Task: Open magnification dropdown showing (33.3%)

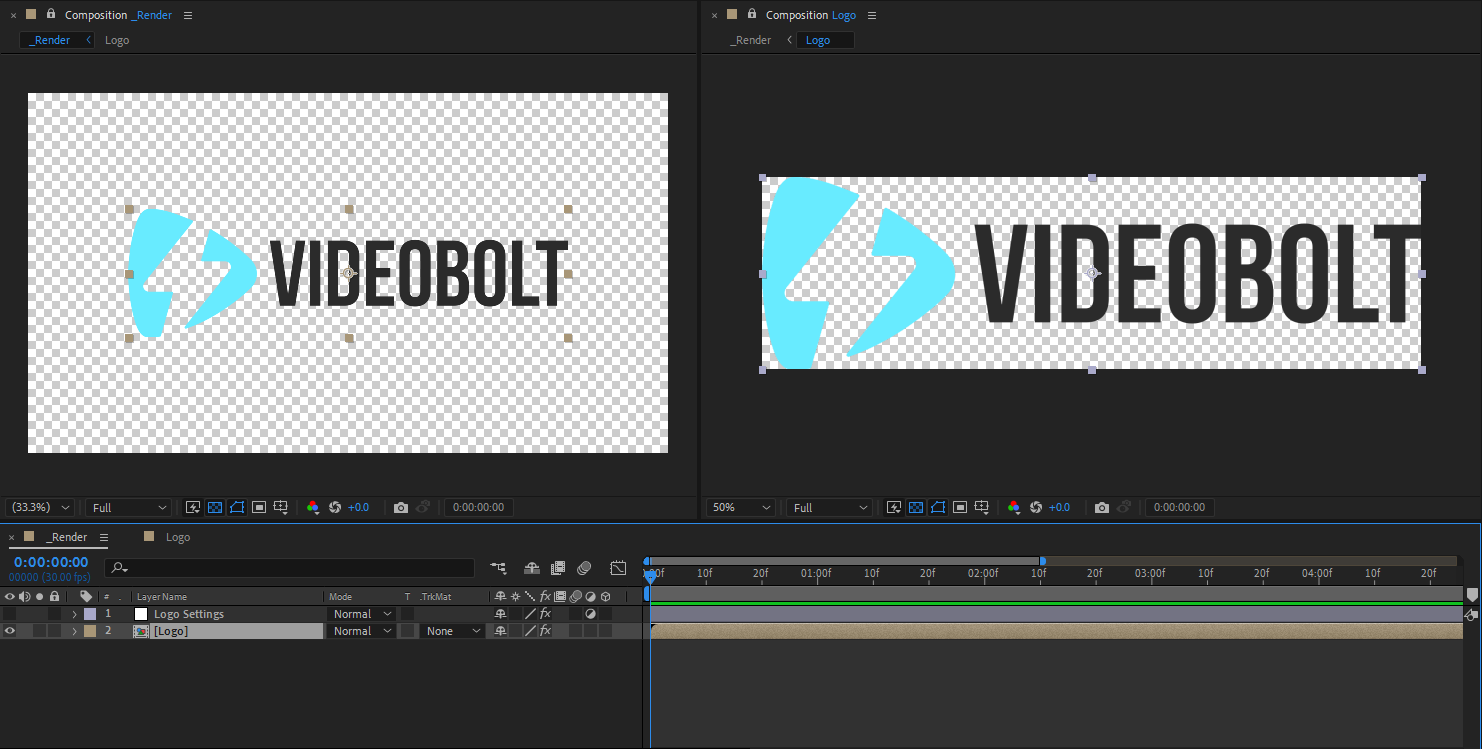Action: point(39,508)
